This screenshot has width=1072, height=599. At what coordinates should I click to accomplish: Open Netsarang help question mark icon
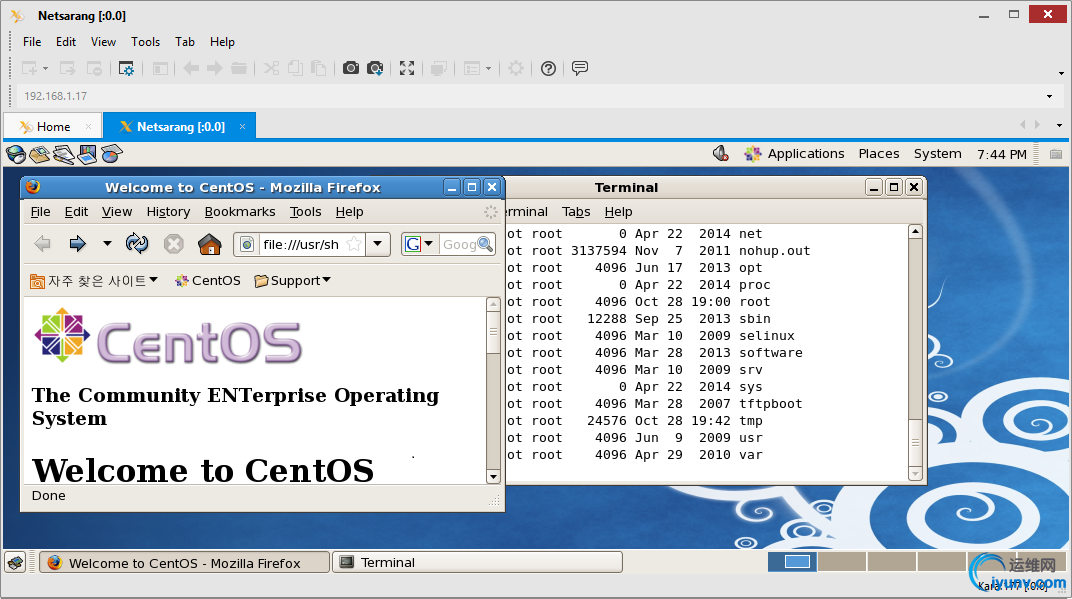[x=548, y=68]
